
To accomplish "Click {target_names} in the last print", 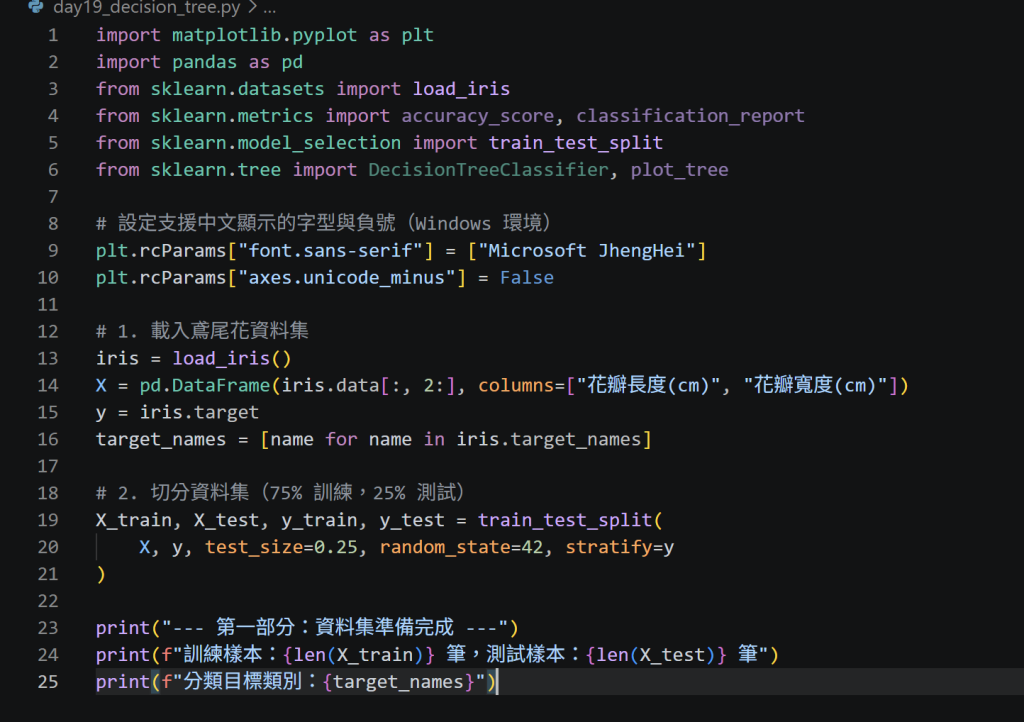I will pyautogui.click(x=398, y=682).
